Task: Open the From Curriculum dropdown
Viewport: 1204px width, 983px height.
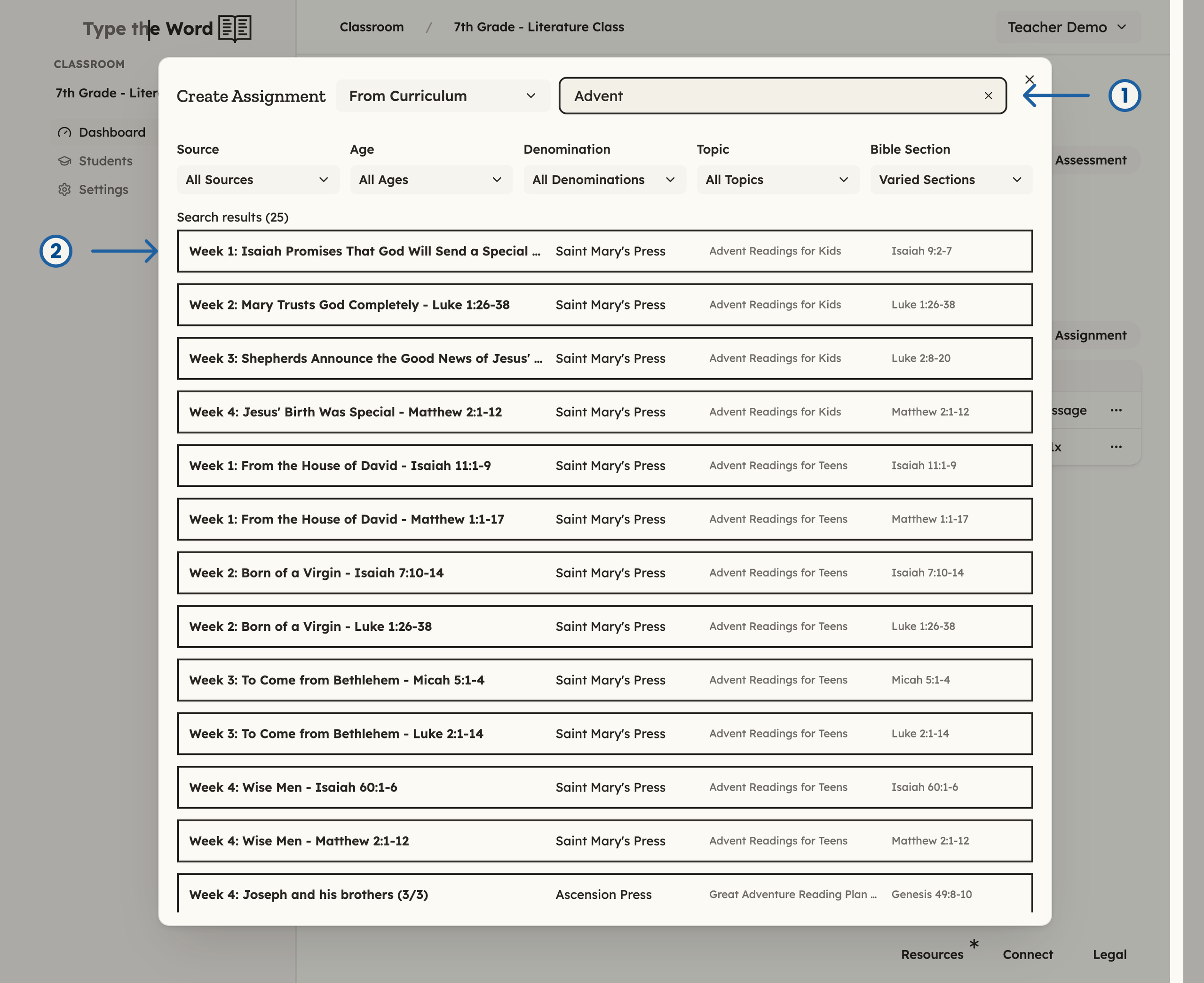Action: pyautogui.click(x=443, y=95)
